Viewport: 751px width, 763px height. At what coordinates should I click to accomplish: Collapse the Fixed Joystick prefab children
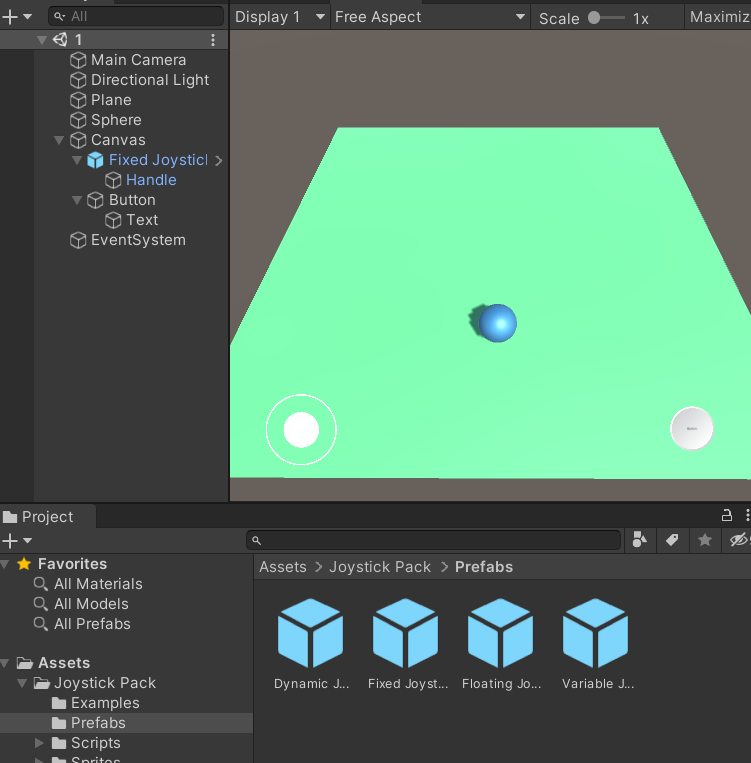pyautogui.click(x=76, y=160)
